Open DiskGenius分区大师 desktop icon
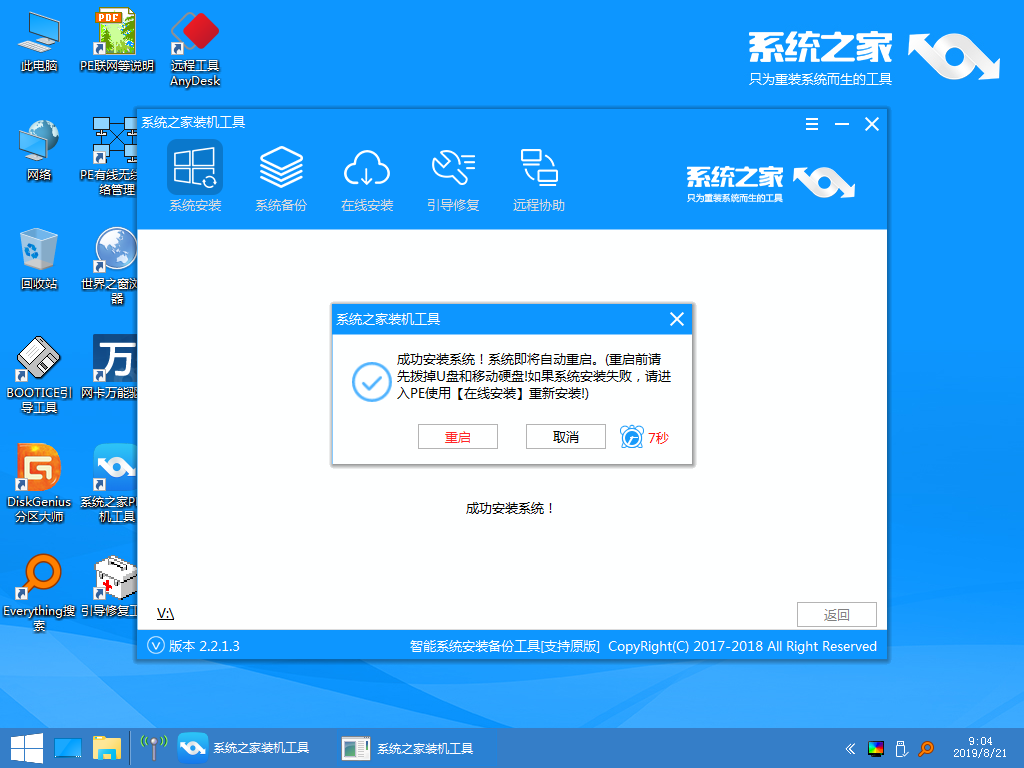Screen dimensions: 1024x768 pyautogui.click(x=39, y=483)
